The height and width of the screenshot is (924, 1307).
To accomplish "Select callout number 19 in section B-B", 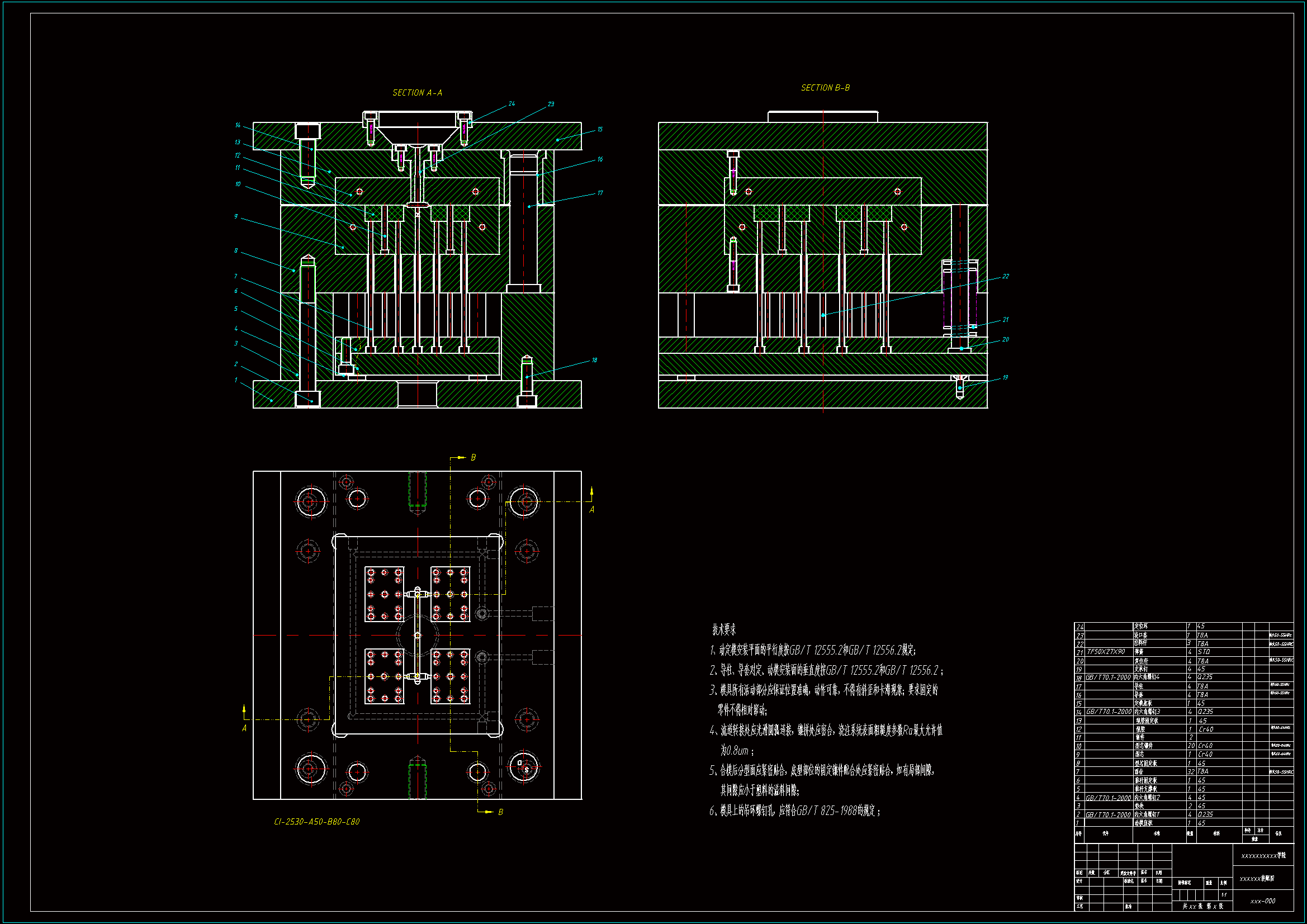I will [1005, 377].
